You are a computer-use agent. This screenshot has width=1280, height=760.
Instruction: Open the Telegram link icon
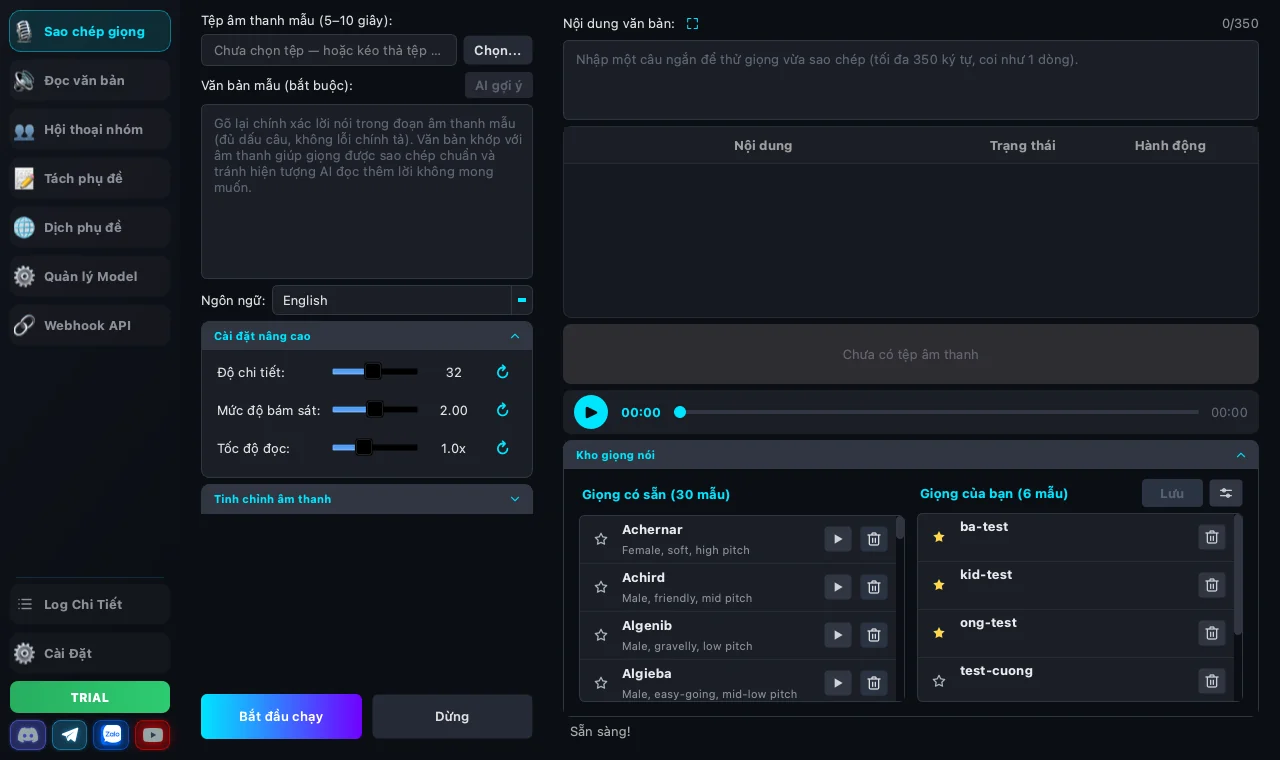(70, 735)
